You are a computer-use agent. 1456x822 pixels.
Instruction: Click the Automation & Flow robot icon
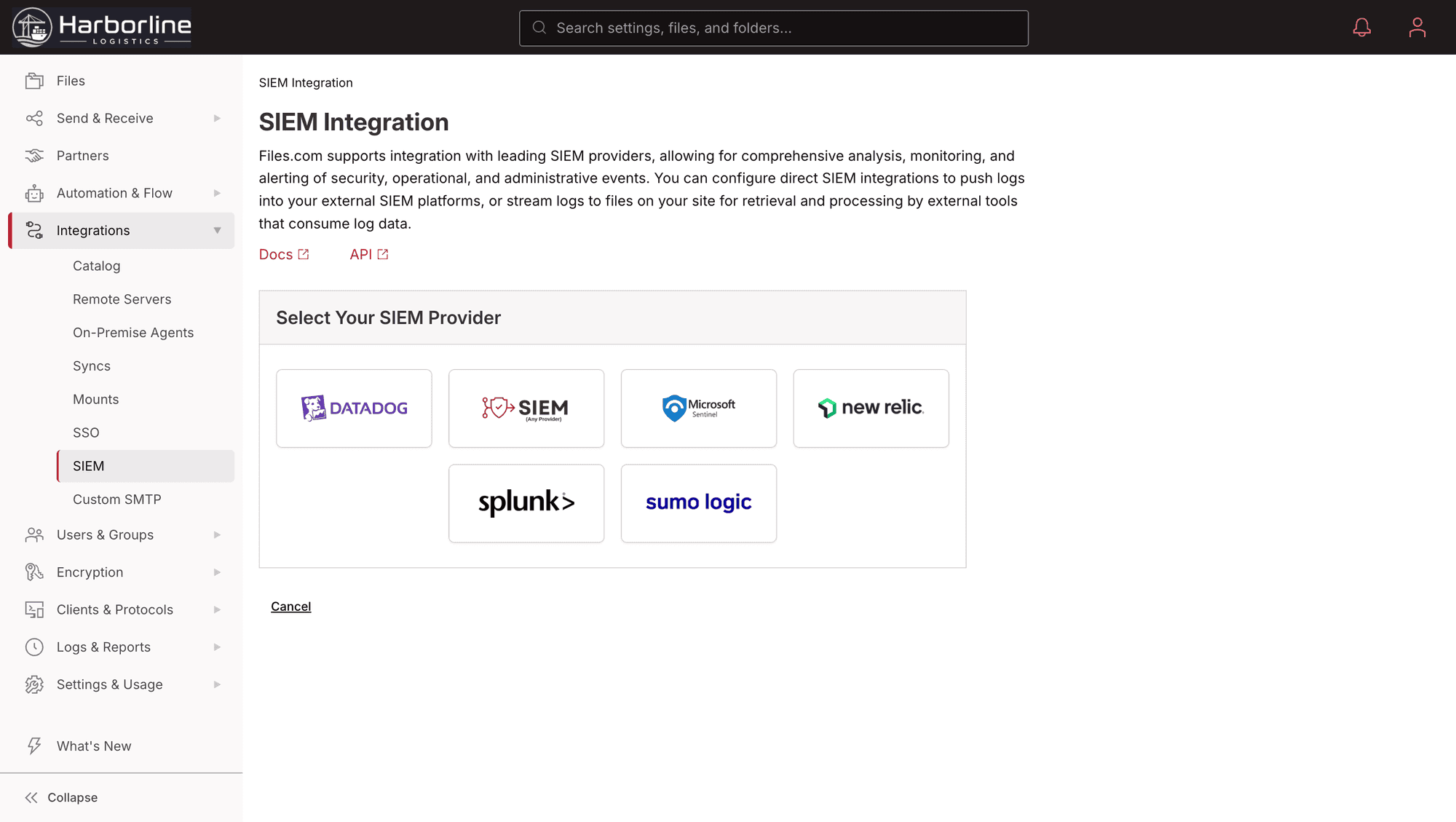point(34,193)
